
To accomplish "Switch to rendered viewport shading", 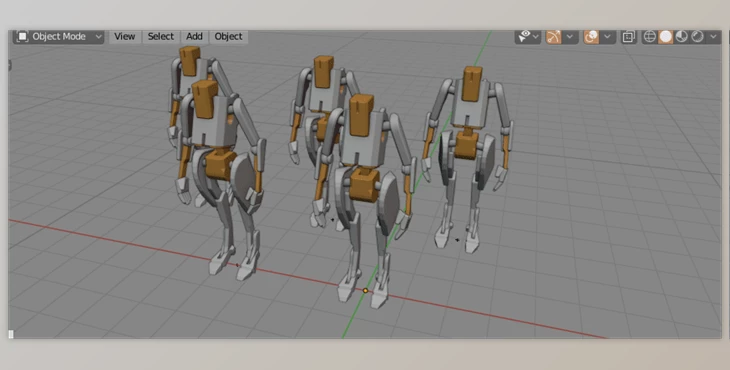I will click(x=697, y=37).
